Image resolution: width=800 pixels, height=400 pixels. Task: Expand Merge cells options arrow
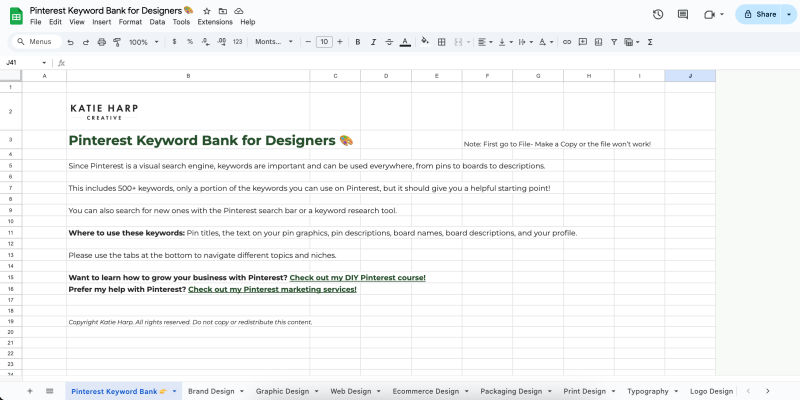[468, 42]
